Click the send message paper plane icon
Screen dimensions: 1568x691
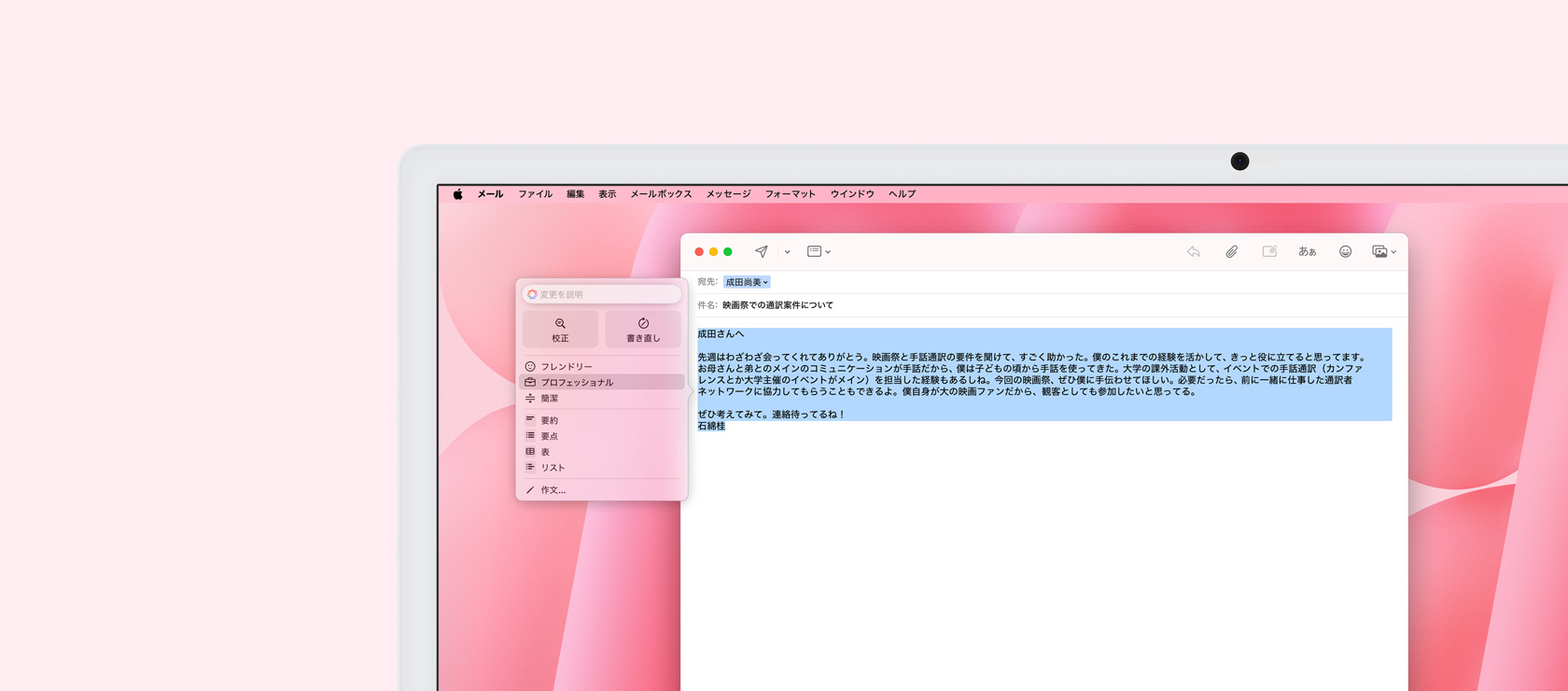click(x=762, y=252)
